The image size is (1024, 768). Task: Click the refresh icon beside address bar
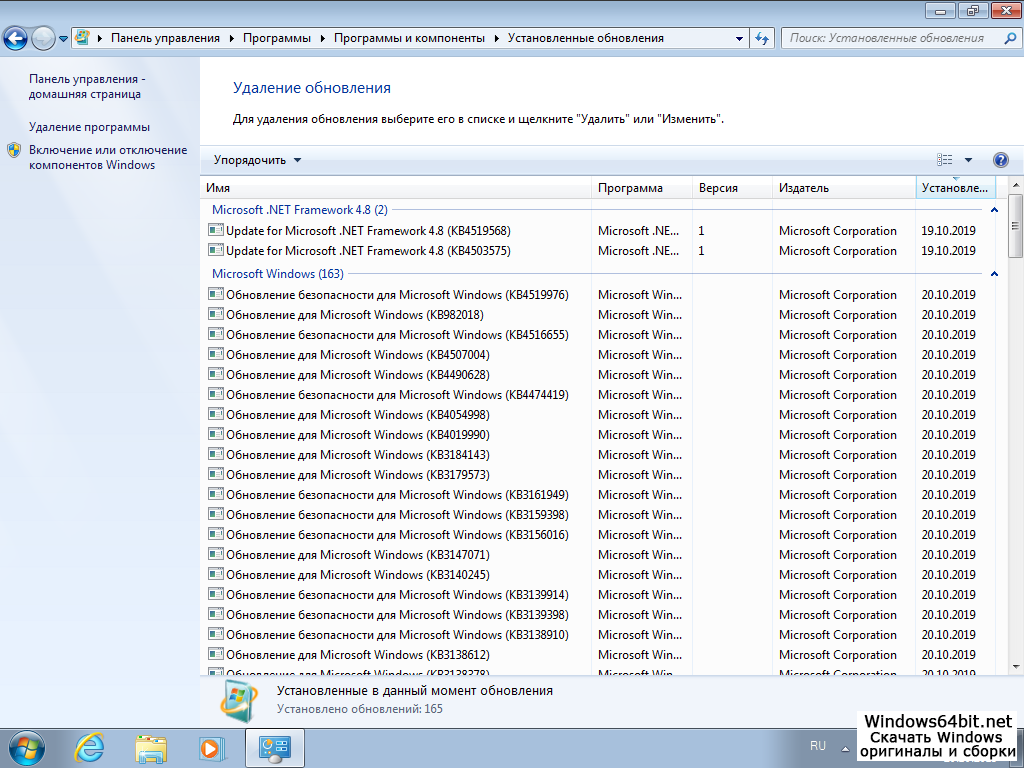pyautogui.click(x=762, y=38)
